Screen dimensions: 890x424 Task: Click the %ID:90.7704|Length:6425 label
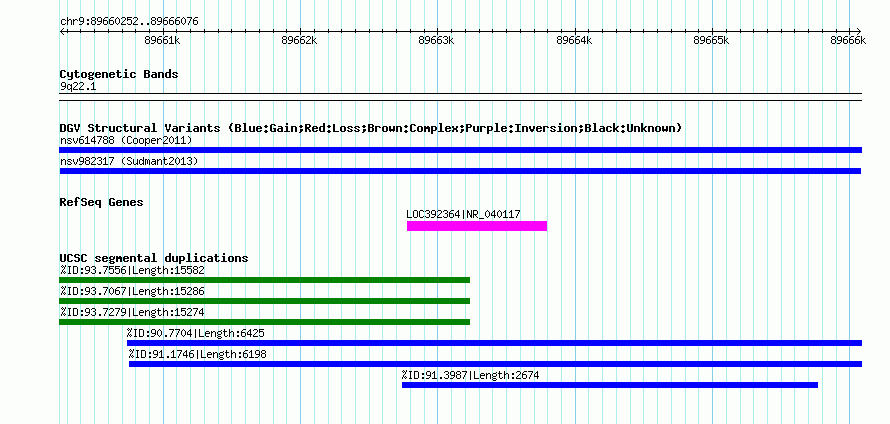click(196, 333)
